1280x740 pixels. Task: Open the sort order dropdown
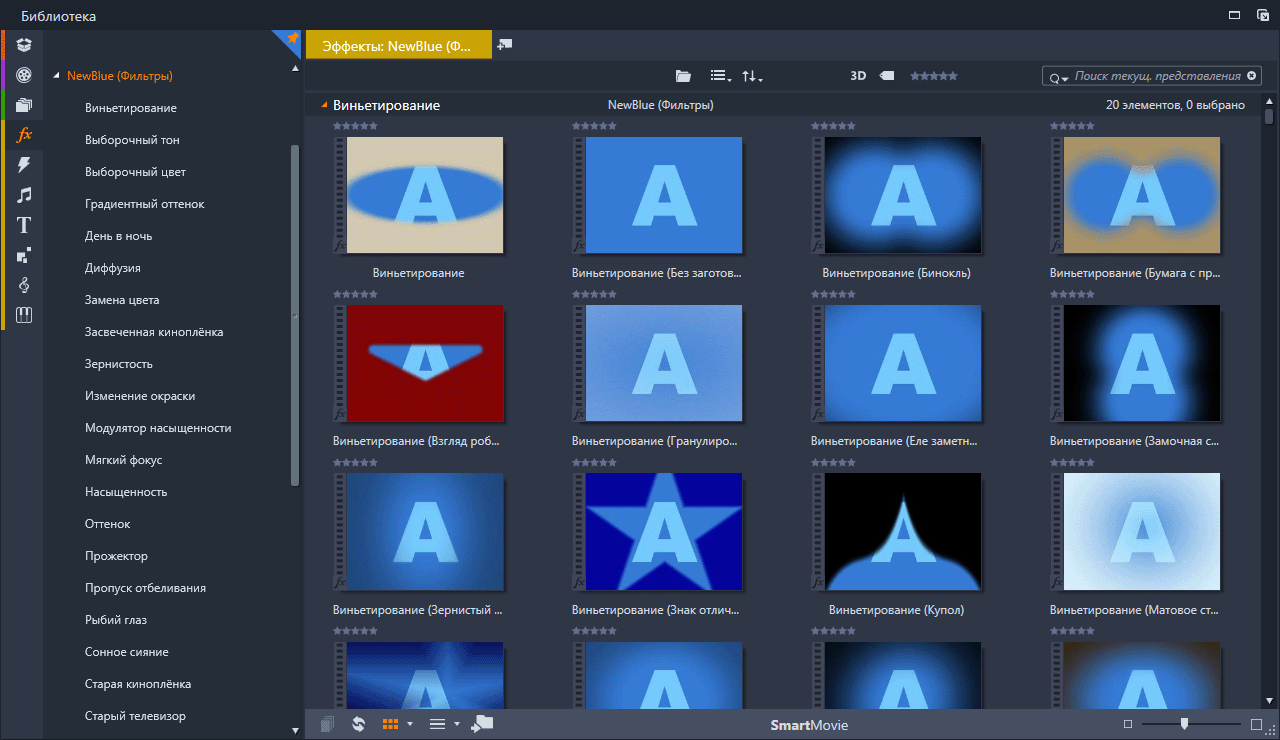point(752,76)
